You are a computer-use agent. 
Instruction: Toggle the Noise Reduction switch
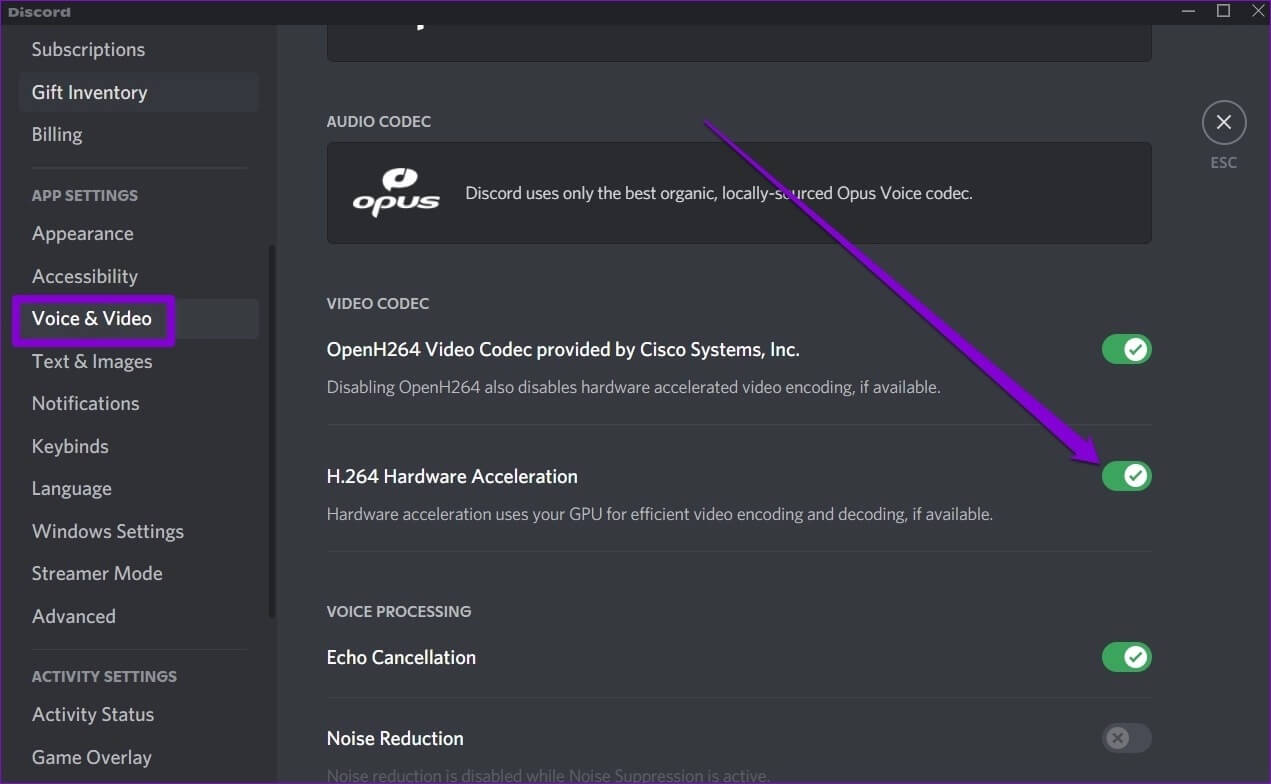[x=1126, y=738]
